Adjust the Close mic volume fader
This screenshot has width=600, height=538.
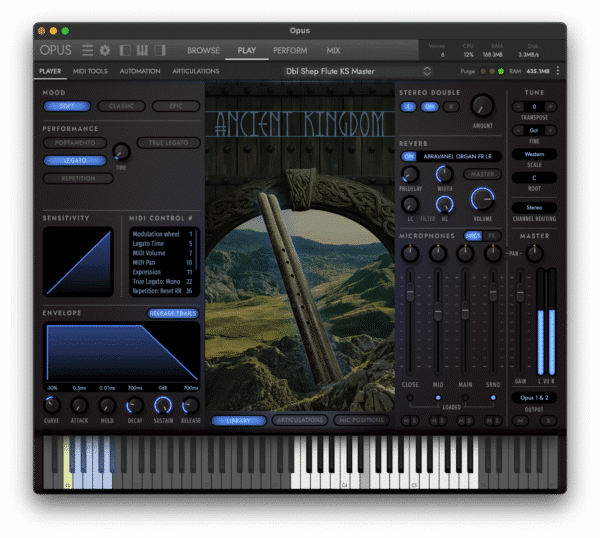(x=410, y=292)
